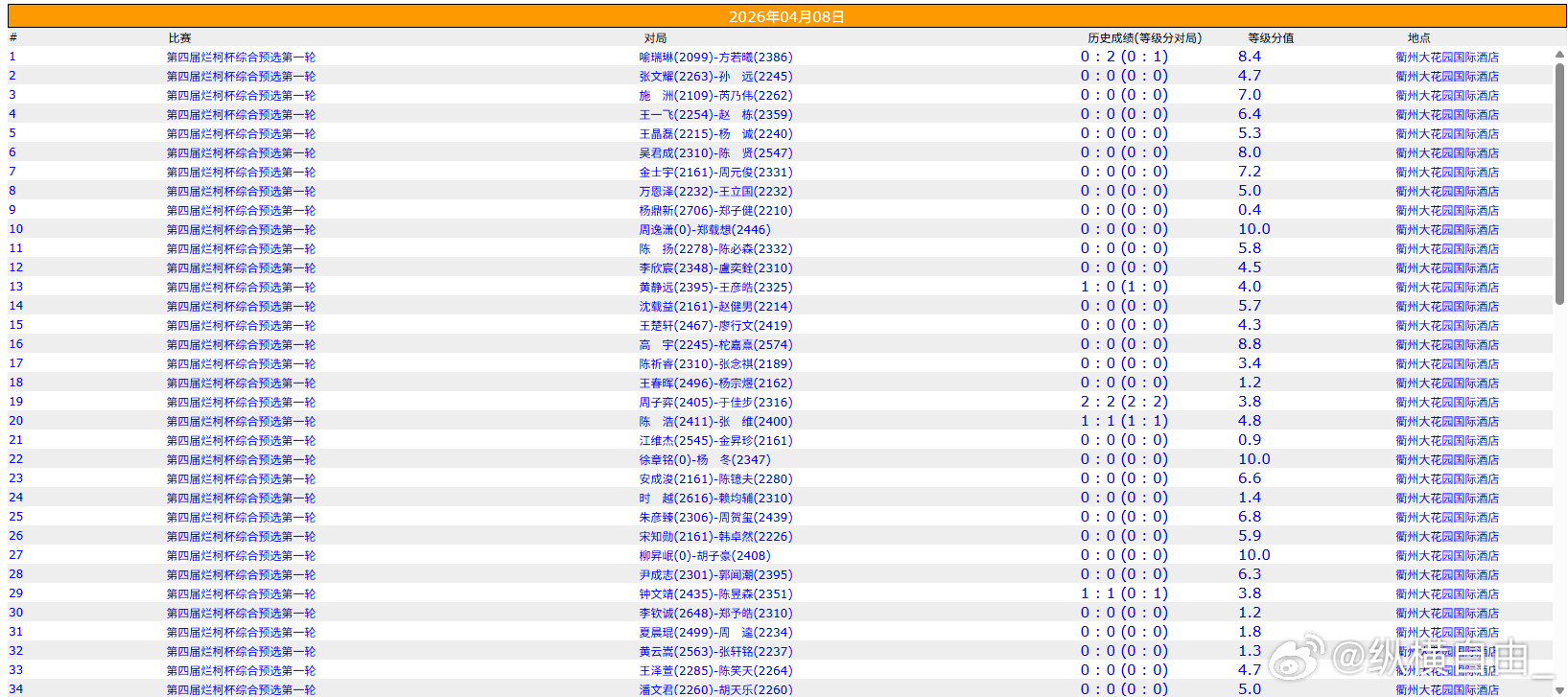The image size is (1568, 697).
Task: View the pairing 夏晨琨(2499)-周 逵(2234)
Action: tap(715, 633)
